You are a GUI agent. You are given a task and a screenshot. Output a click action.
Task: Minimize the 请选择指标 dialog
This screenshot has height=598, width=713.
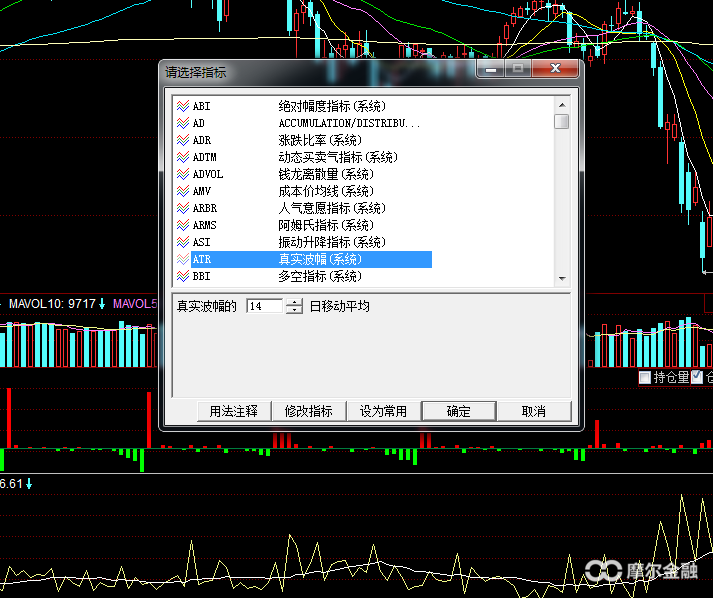click(491, 69)
